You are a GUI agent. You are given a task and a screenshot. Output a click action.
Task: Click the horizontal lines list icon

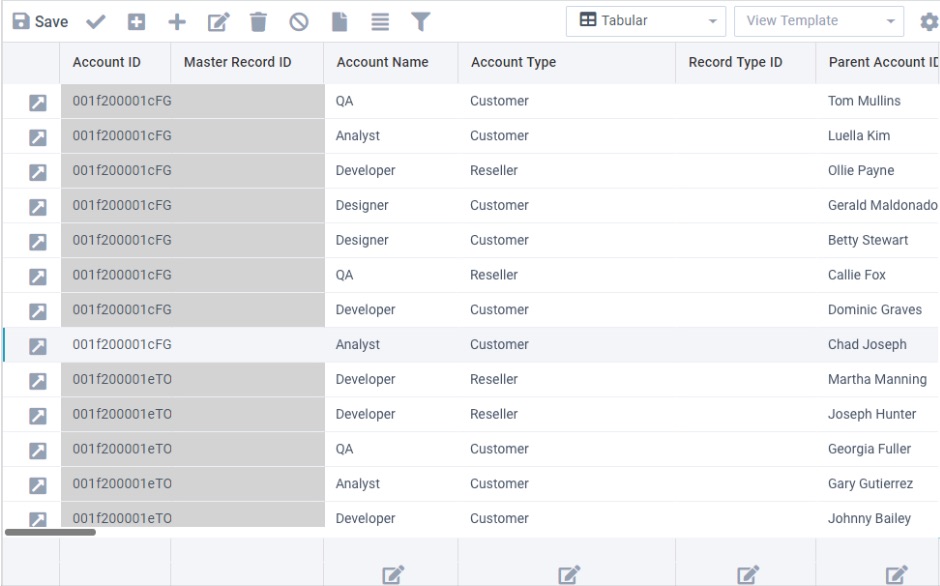tap(380, 21)
